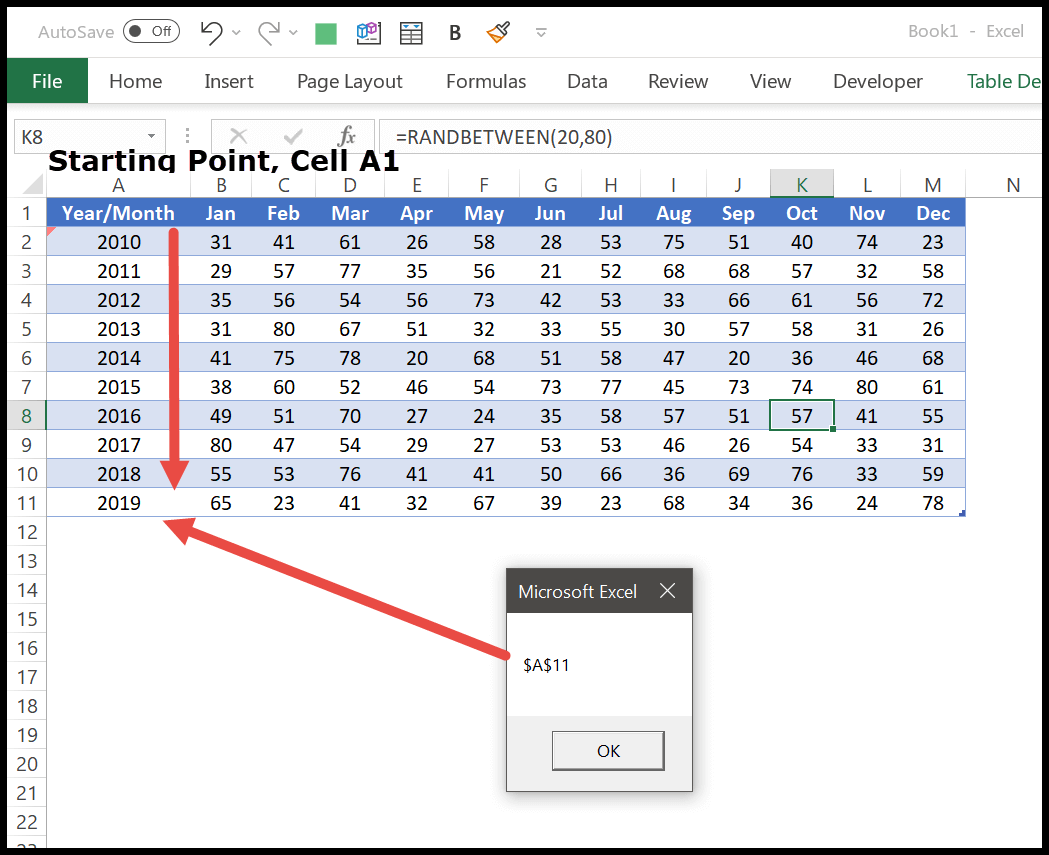Click the Enter checkmark in the formula bar
This screenshot has width=1049, height=855.
click(293, 135)
